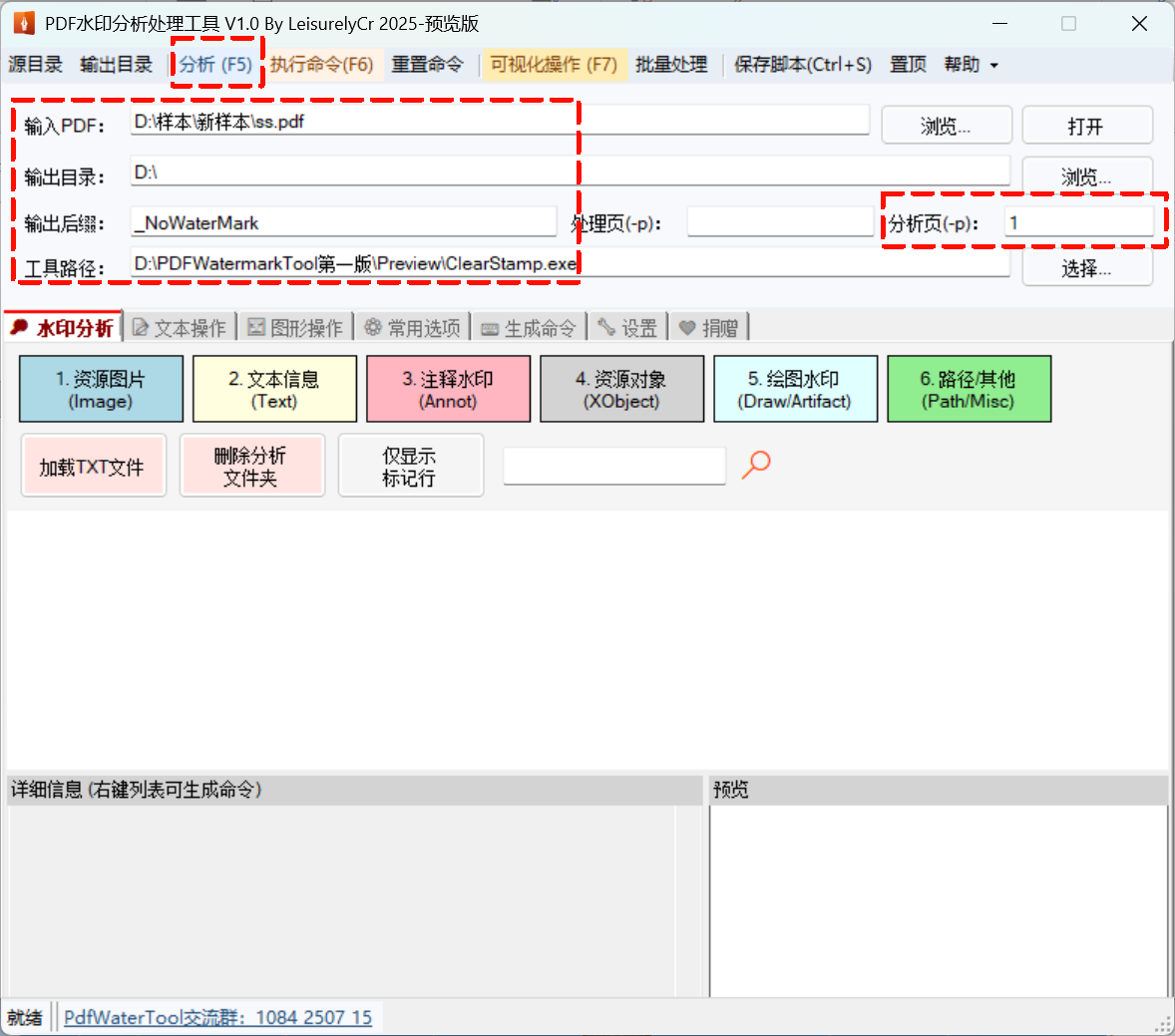Run analysis via 分析 (F5)
Viewport: 1175px width, 1036px height.
tap(216, 64)
